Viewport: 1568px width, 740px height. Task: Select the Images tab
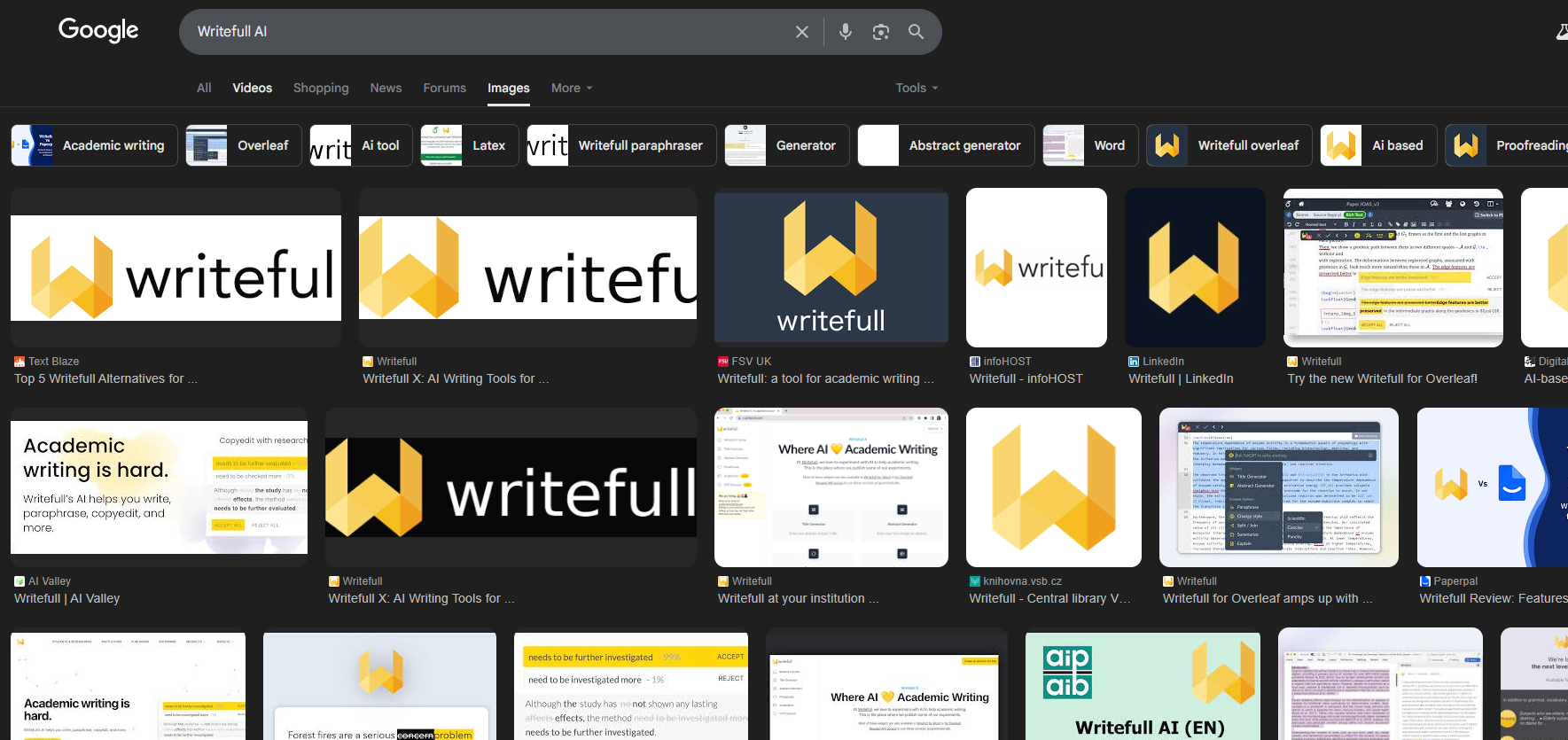(509, 88)
